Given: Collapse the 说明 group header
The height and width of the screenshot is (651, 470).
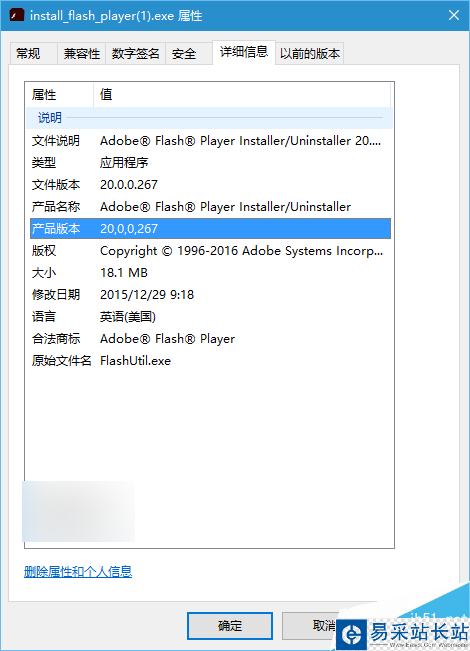Looking at the screenshot, I should pyautogui.click(x=210, y=118).
